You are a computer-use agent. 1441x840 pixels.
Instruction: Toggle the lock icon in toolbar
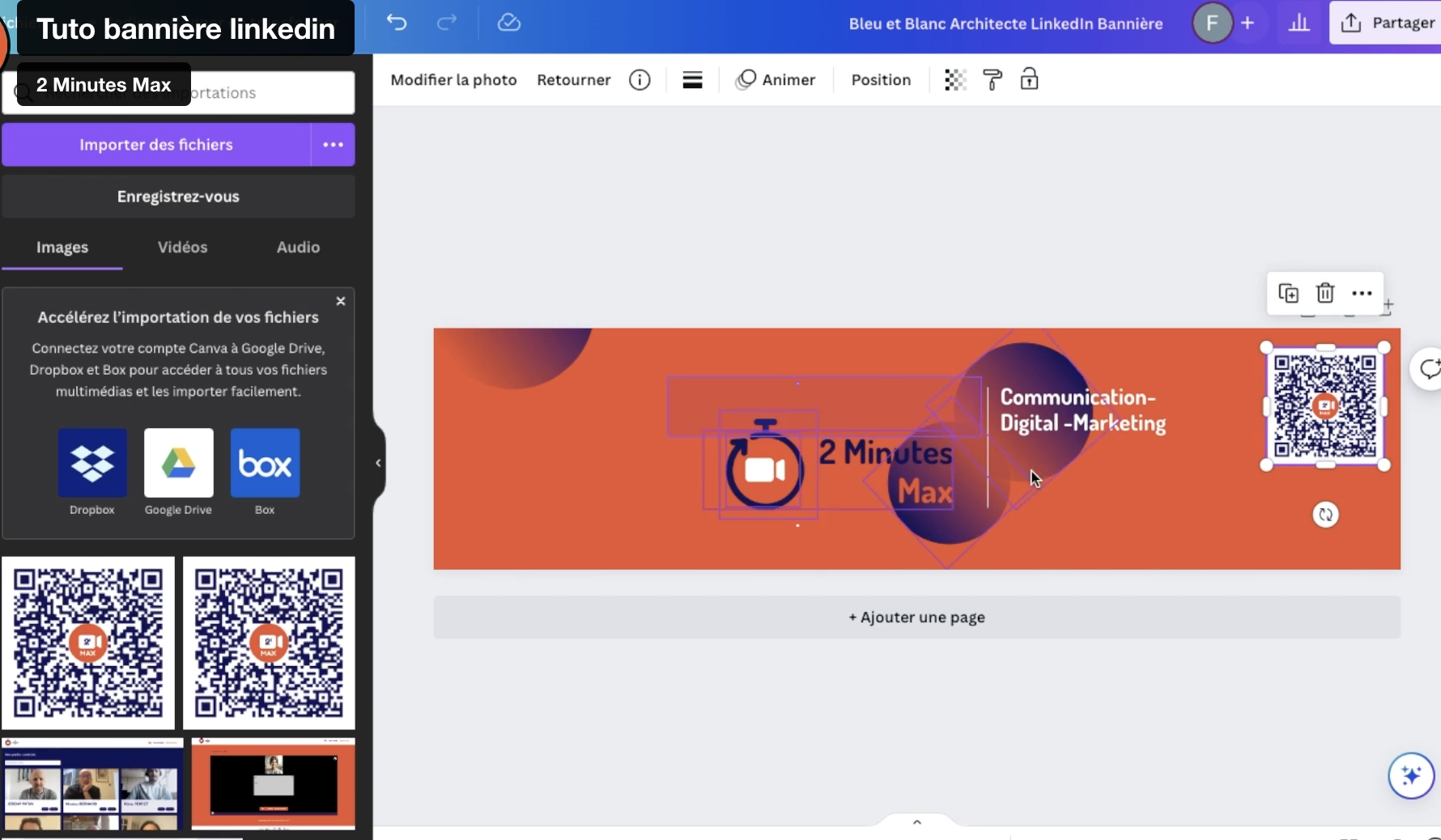pyautogui.click(x=1029, y=79)
